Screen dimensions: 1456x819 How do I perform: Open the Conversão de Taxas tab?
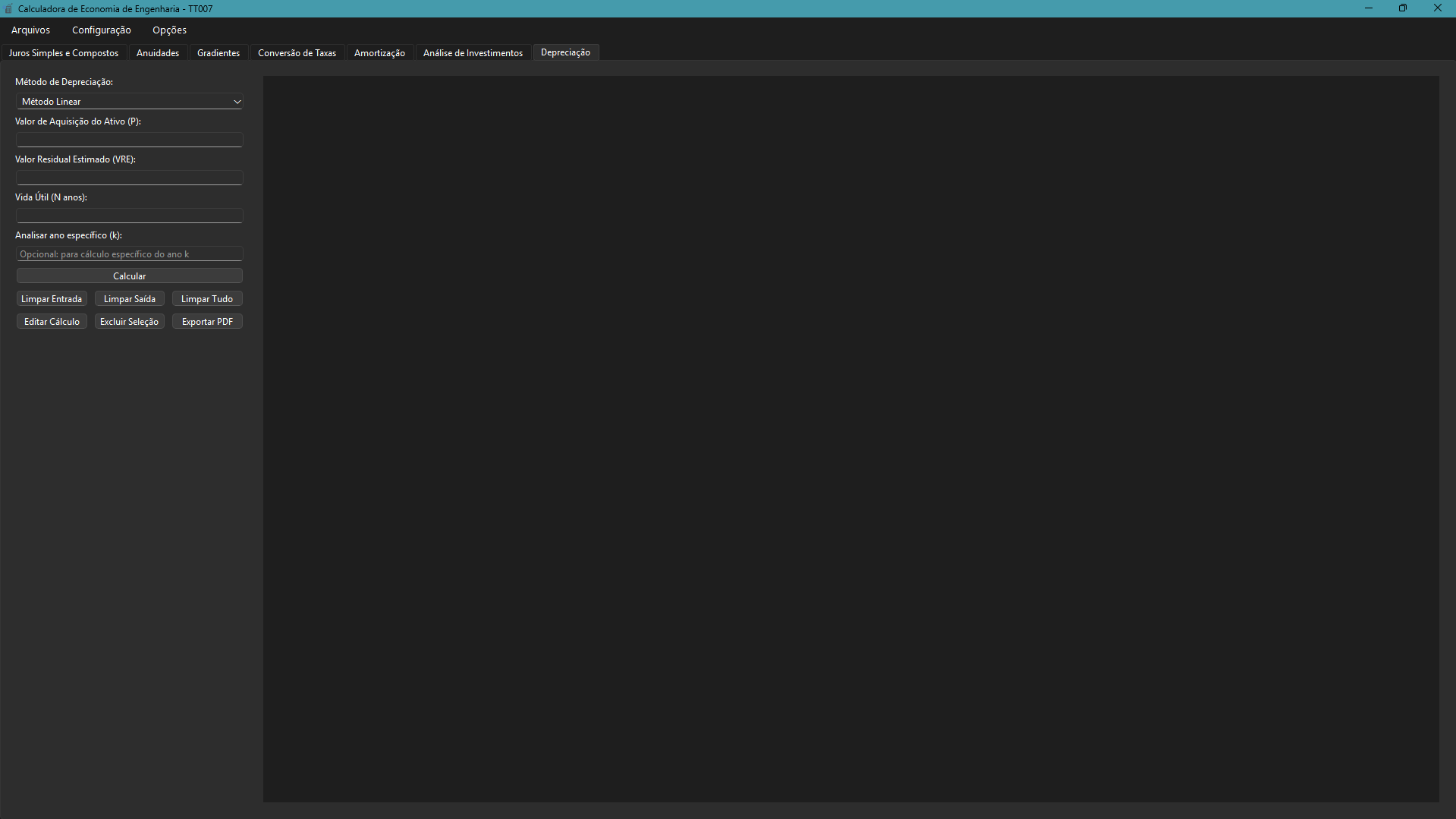(297, 53)
